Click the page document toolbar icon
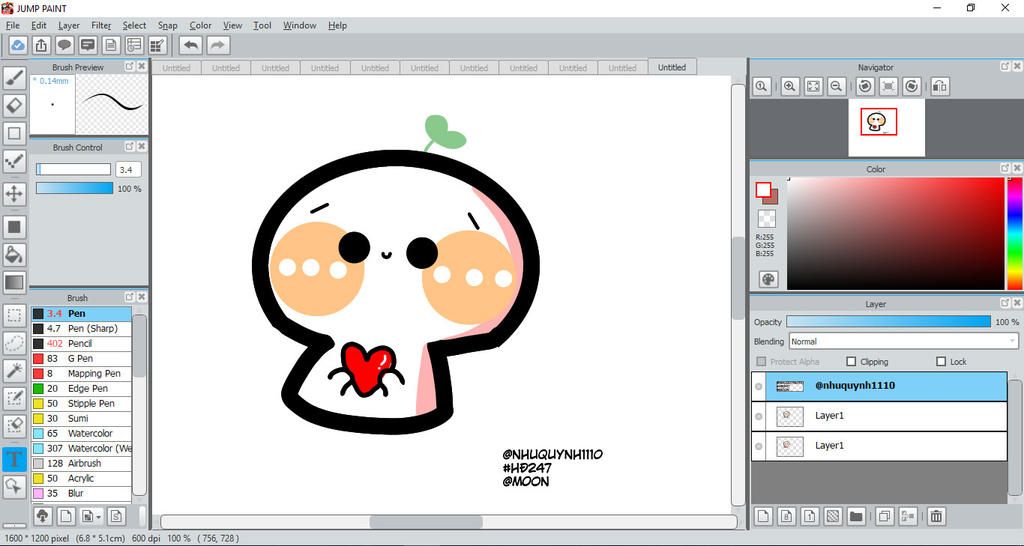Viewport: 1024px width, 546px height. (111, 45)
